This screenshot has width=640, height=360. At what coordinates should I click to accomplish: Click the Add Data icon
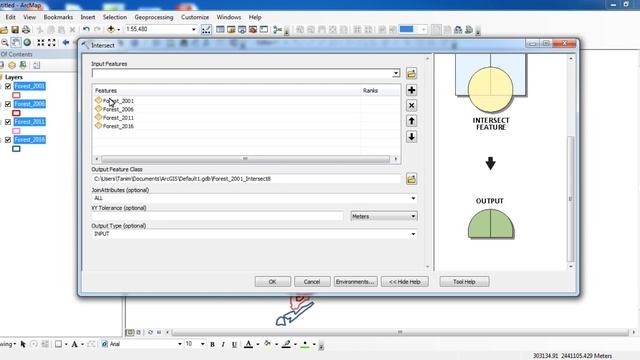pos(111,29)
